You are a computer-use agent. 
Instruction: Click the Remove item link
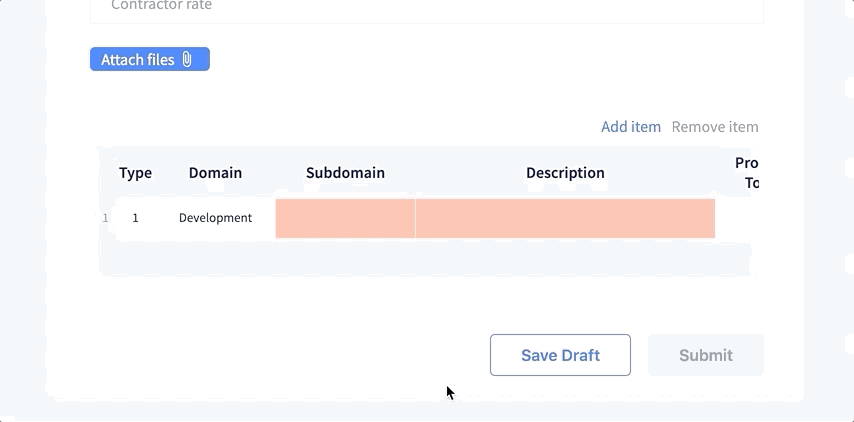tap(715, 127)
